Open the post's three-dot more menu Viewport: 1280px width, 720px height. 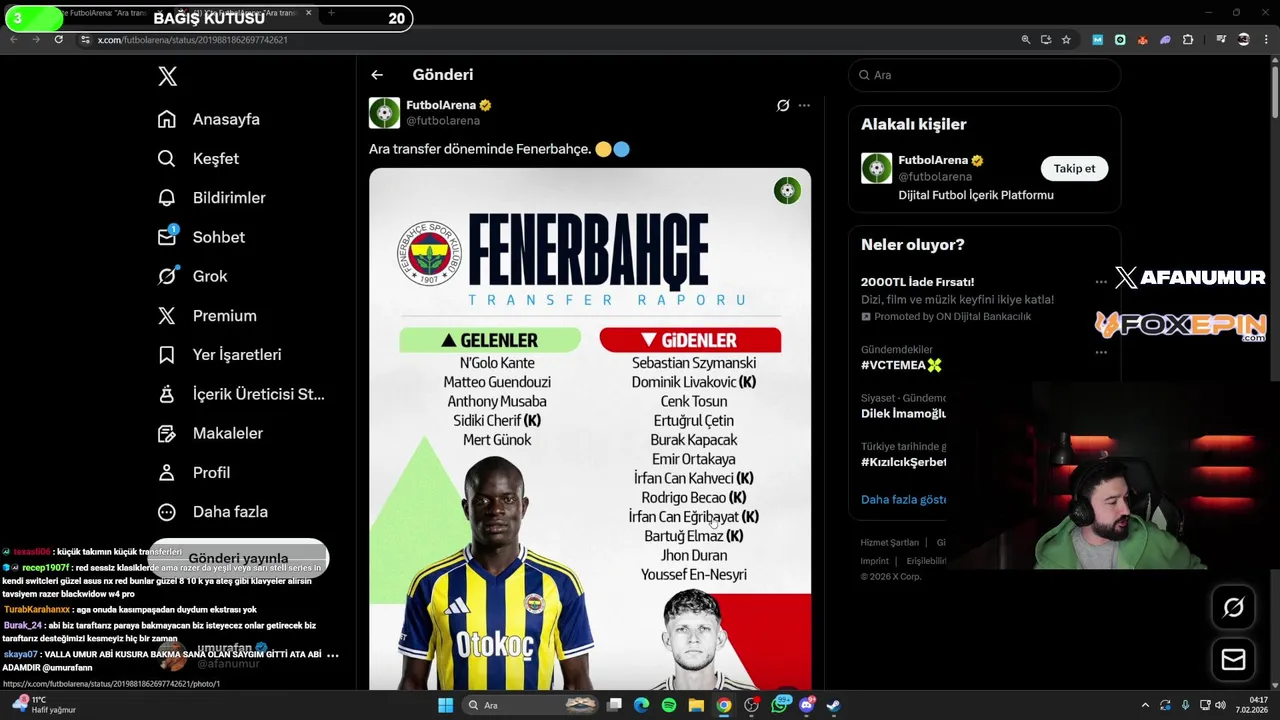(x=804, y=105)
